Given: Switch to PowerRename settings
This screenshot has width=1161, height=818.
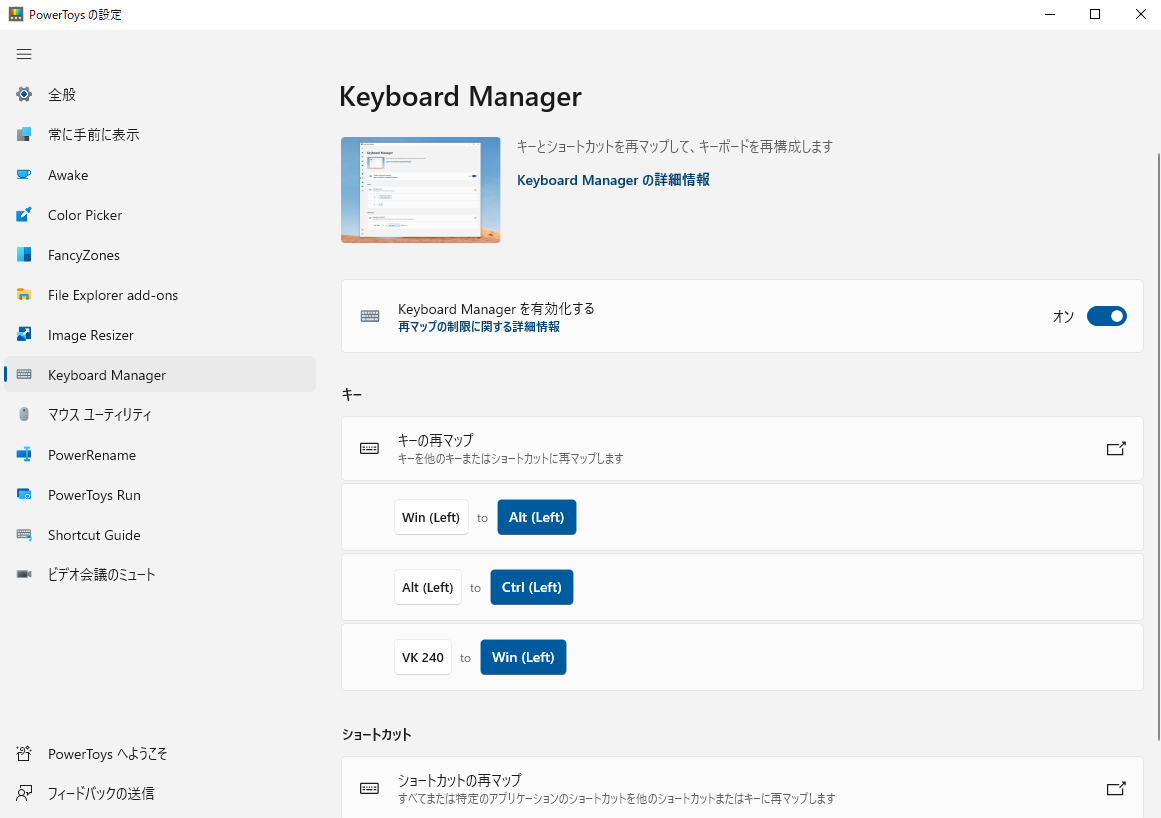Looking at the screenshot, I should pos(160,455).
